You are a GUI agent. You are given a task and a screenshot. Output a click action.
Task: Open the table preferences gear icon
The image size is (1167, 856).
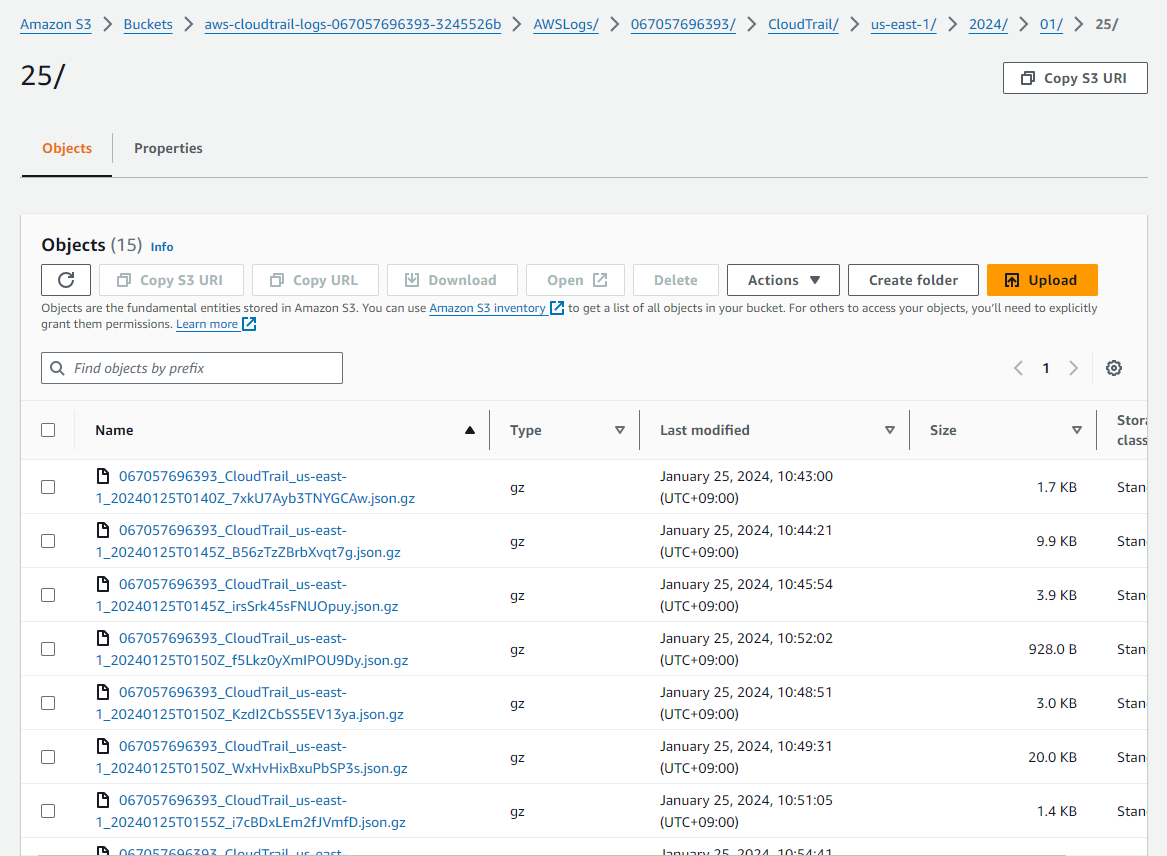(x=1114, y=368)
